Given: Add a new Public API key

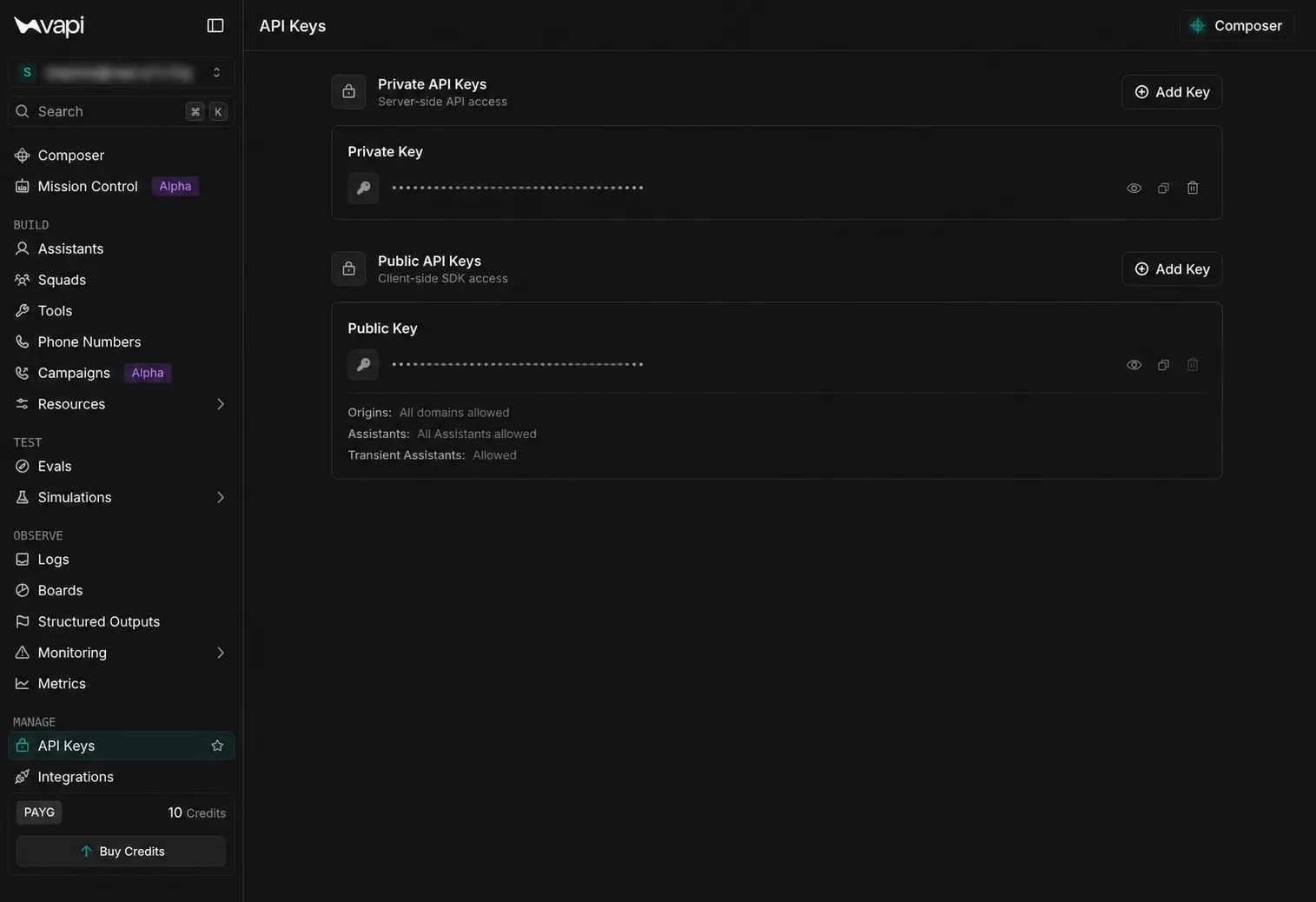Looking at the screenshot, I should [x=1172, y=269].
